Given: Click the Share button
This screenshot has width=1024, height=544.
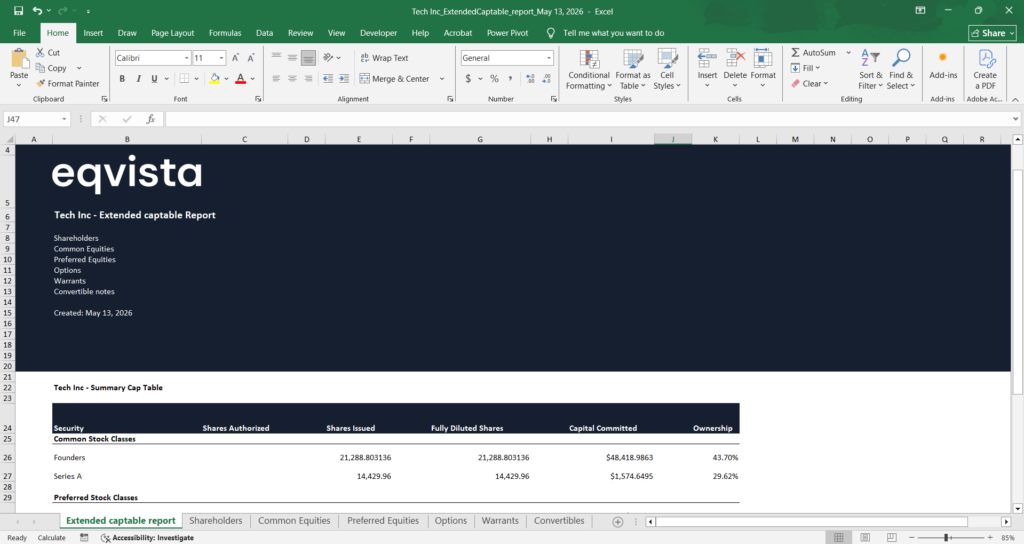Looking at the screenshot, I should click(x=992, y=33).
